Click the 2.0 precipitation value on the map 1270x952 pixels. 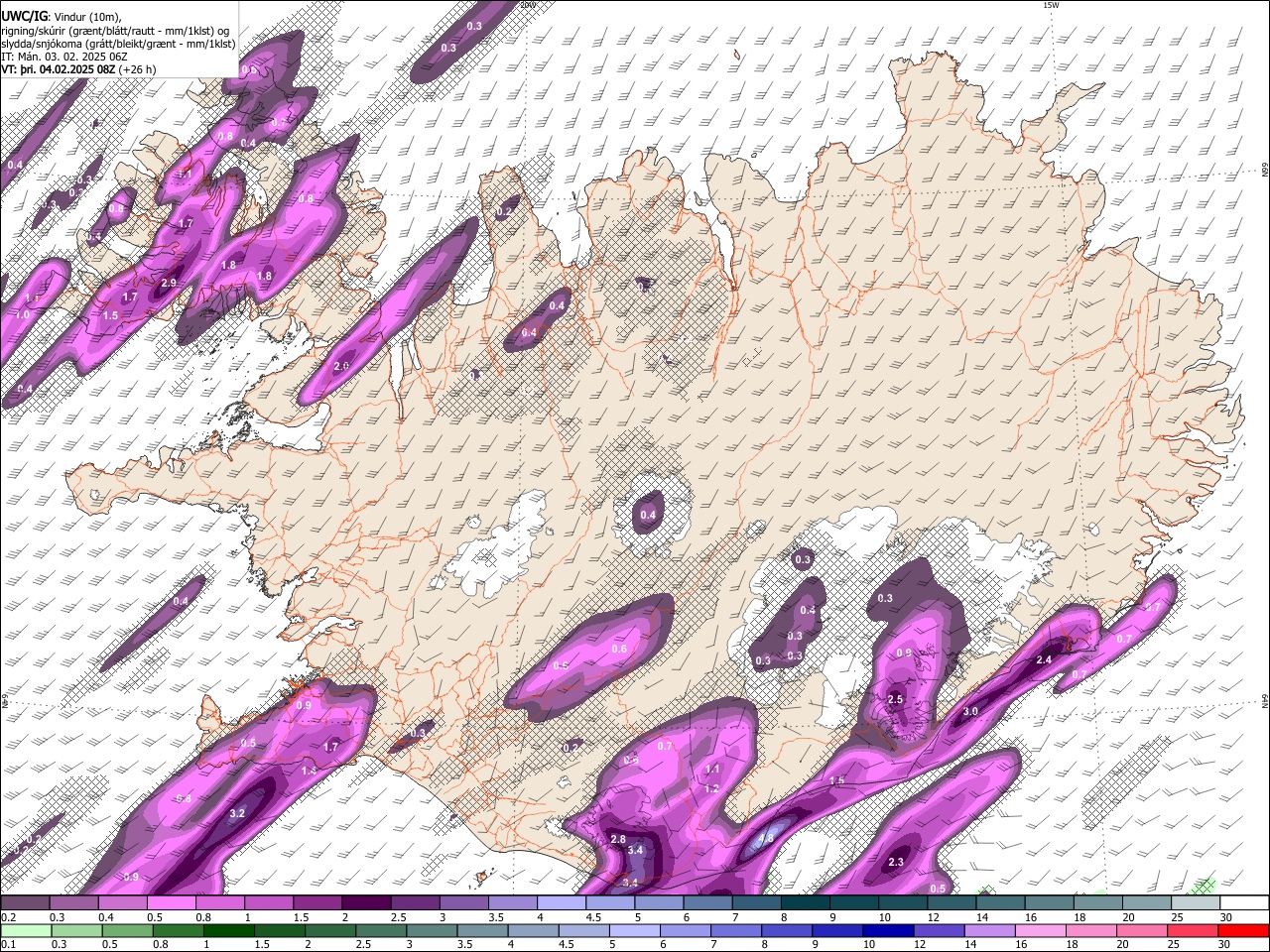(341, 366)
